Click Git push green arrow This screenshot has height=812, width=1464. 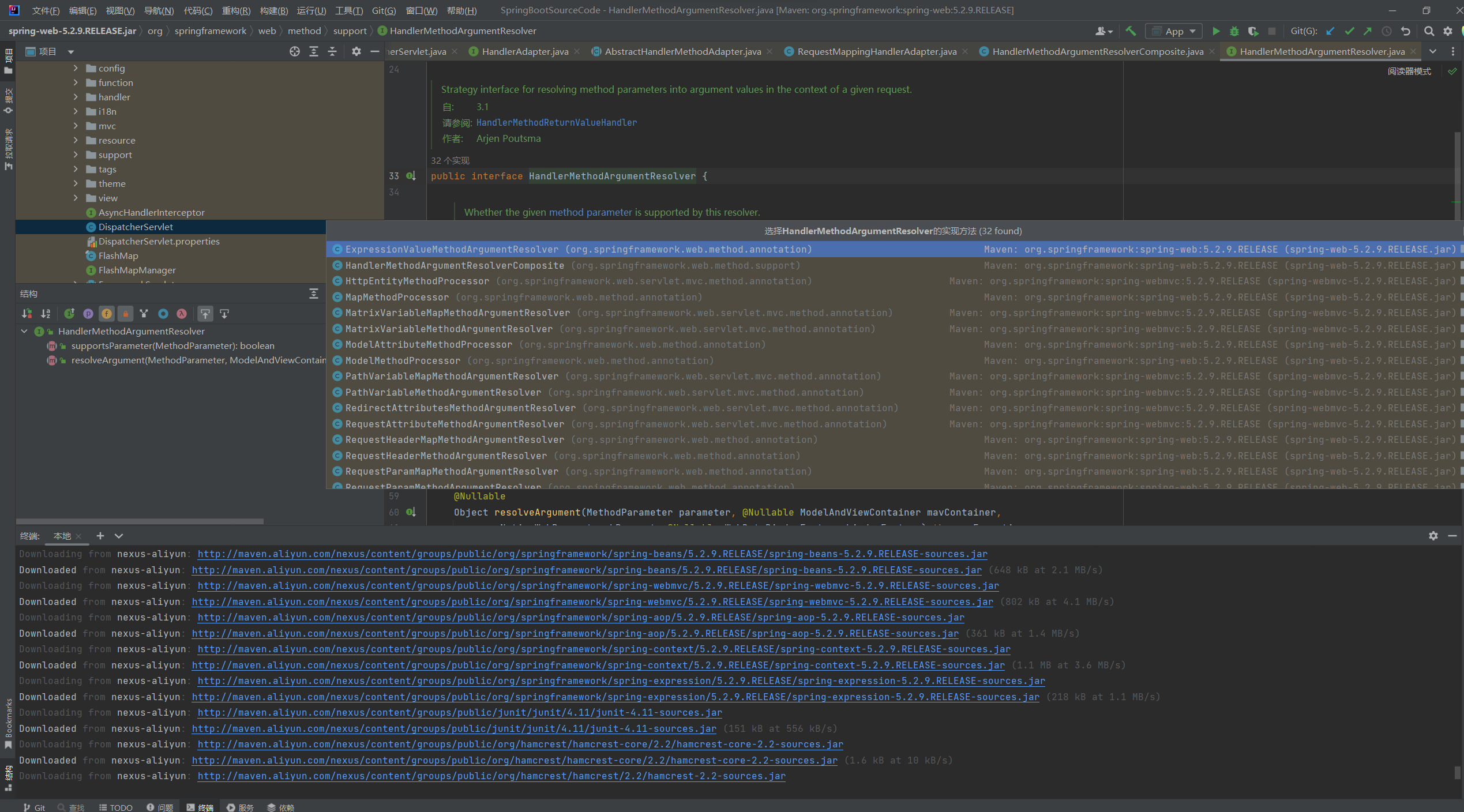(1368, 31)
